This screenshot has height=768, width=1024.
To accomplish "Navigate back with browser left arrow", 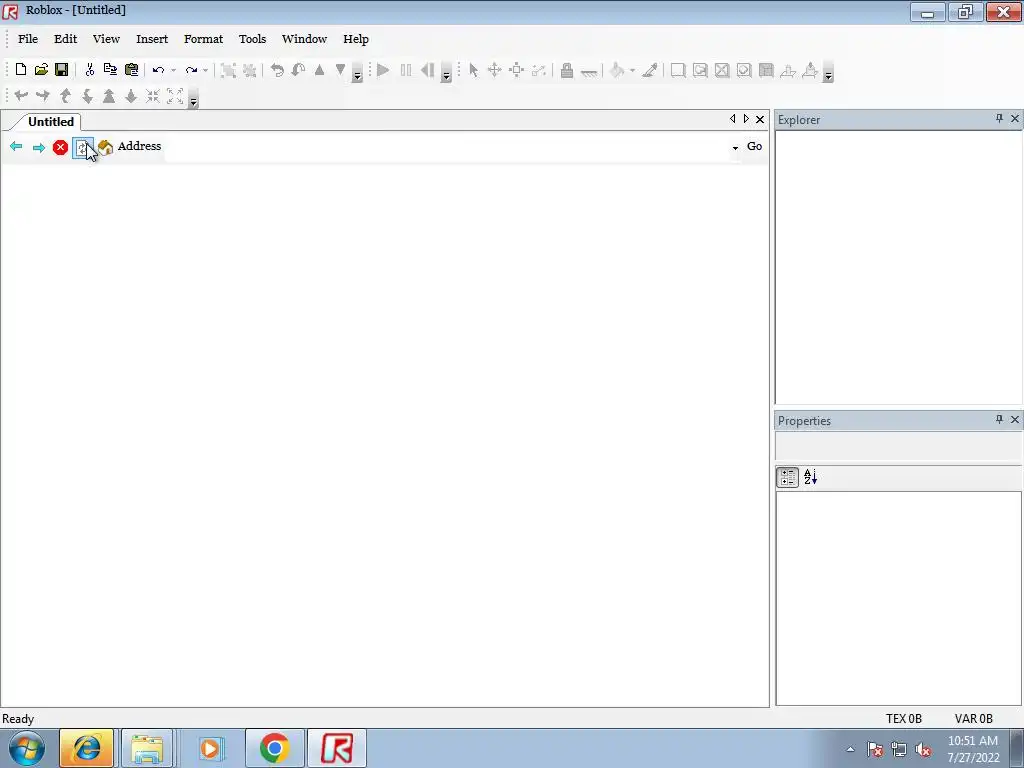I will 16,146.
